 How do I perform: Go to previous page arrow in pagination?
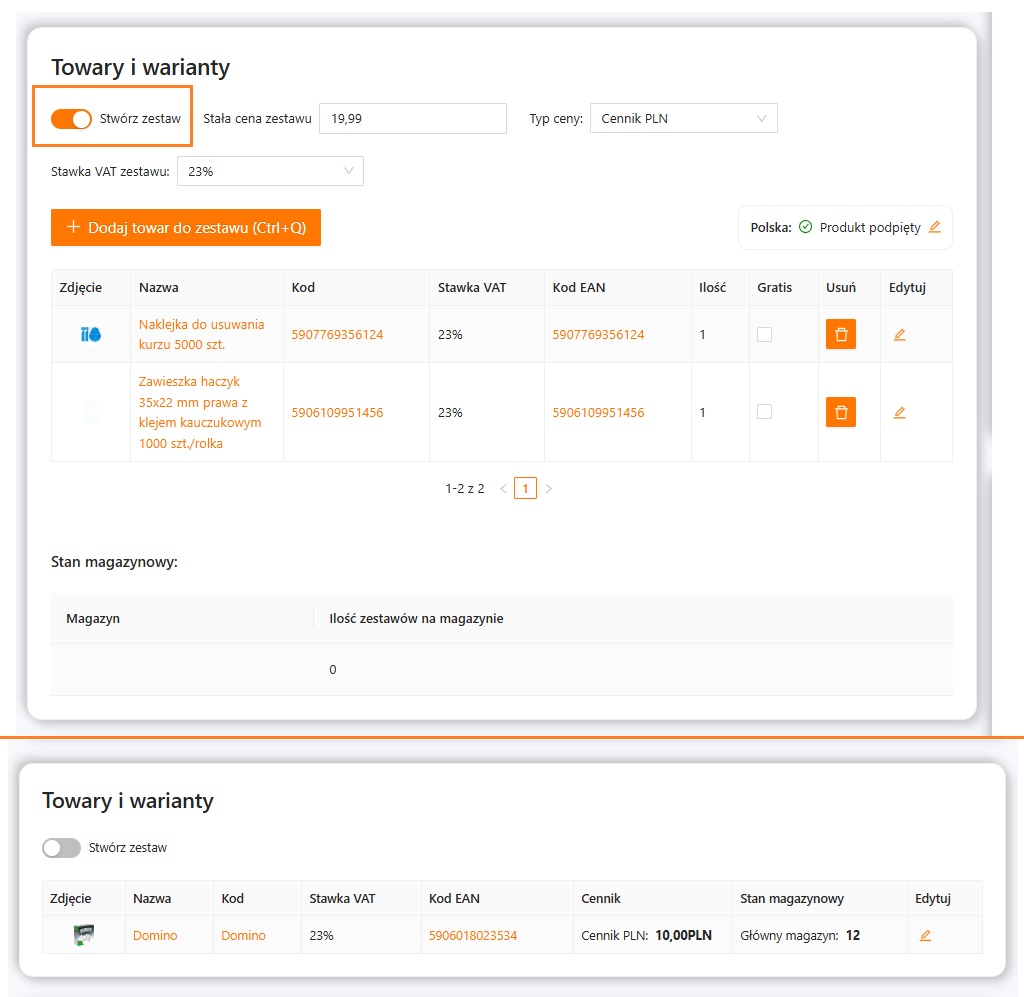503,489
